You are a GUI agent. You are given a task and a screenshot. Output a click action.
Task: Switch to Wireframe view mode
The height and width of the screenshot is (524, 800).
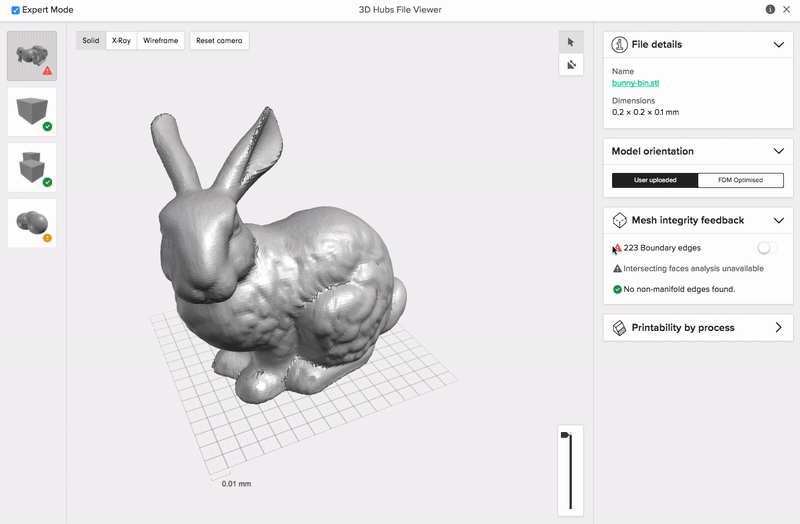pyautogui.click(x=160, y=41)
